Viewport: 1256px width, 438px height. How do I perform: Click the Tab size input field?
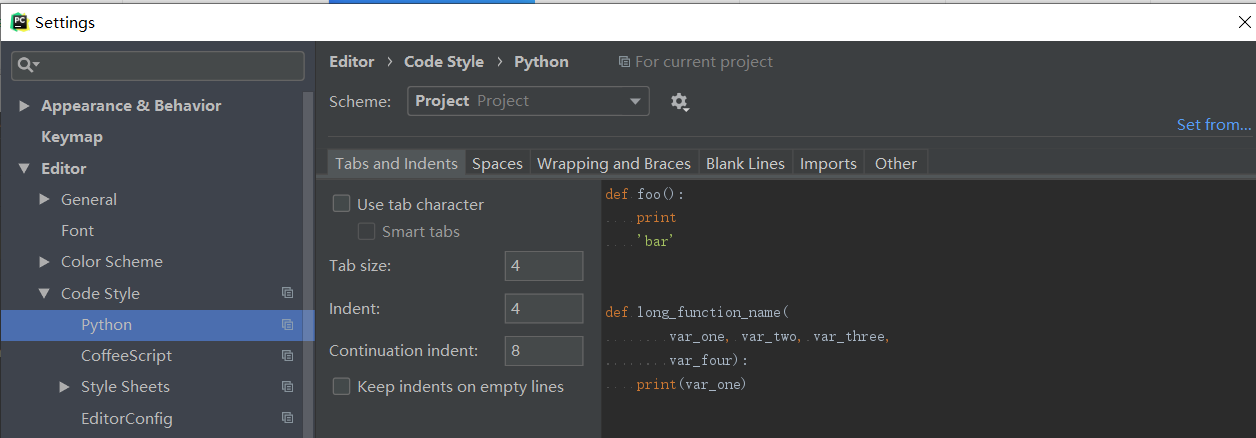544,266
